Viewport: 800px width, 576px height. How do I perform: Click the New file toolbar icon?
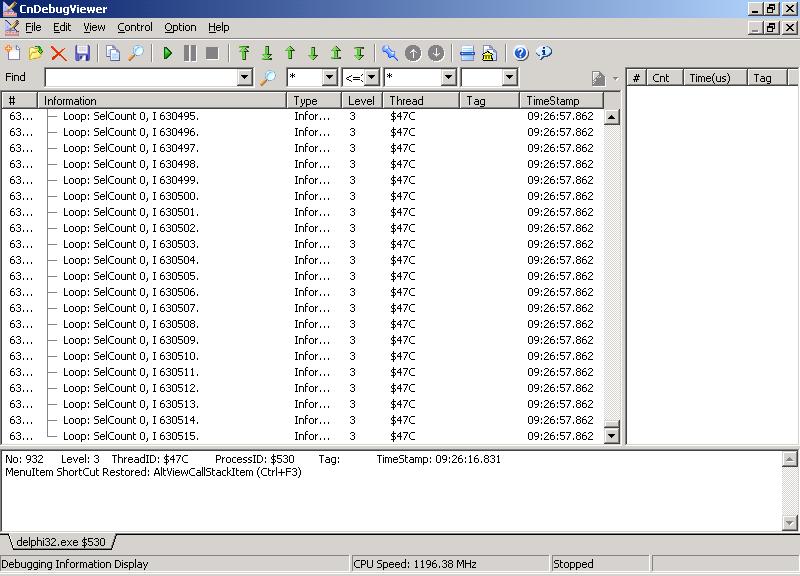tap(13, 53)
